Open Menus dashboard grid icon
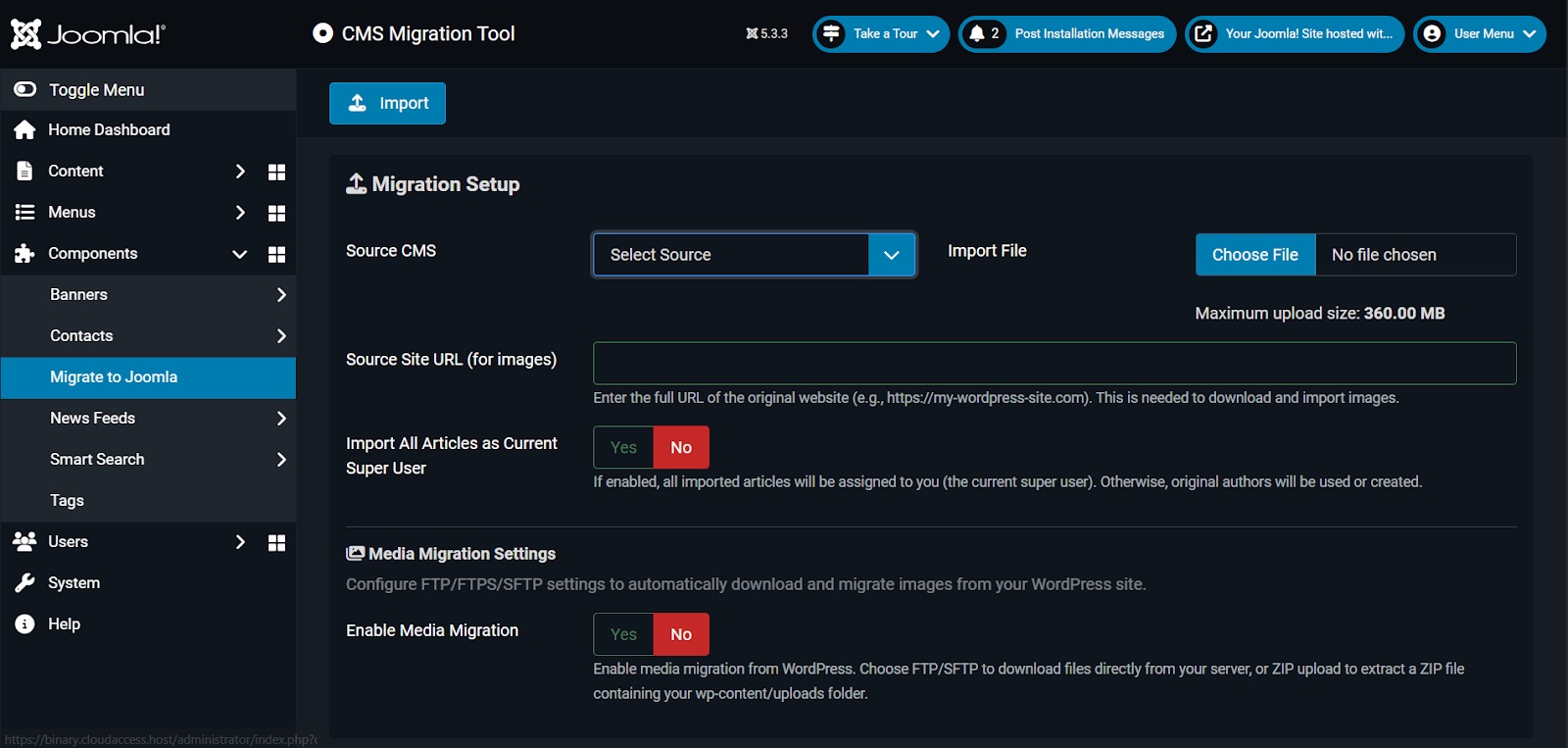 point(276,213)
